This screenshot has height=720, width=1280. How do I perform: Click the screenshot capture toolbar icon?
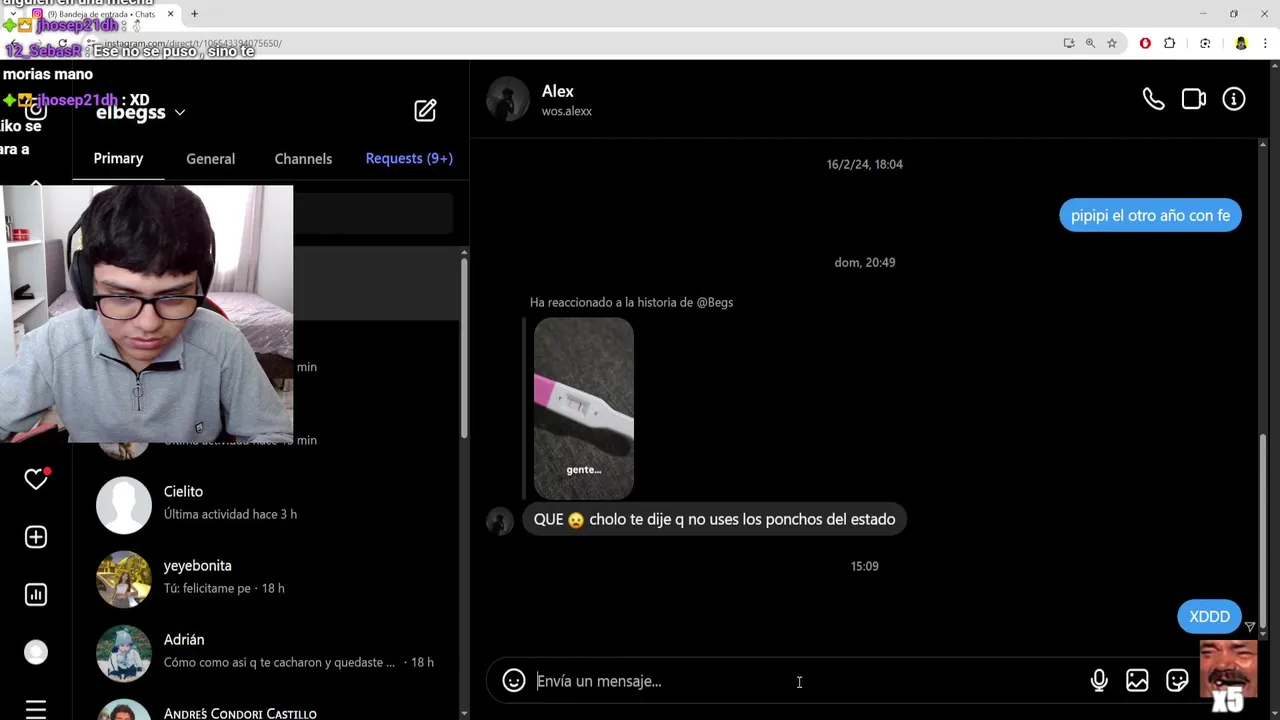pyautogui.click(x=1205, y=43)
